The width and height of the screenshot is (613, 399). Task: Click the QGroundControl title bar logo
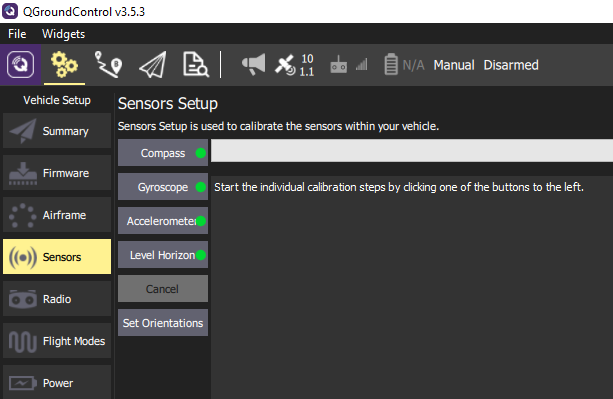(10, 11)
